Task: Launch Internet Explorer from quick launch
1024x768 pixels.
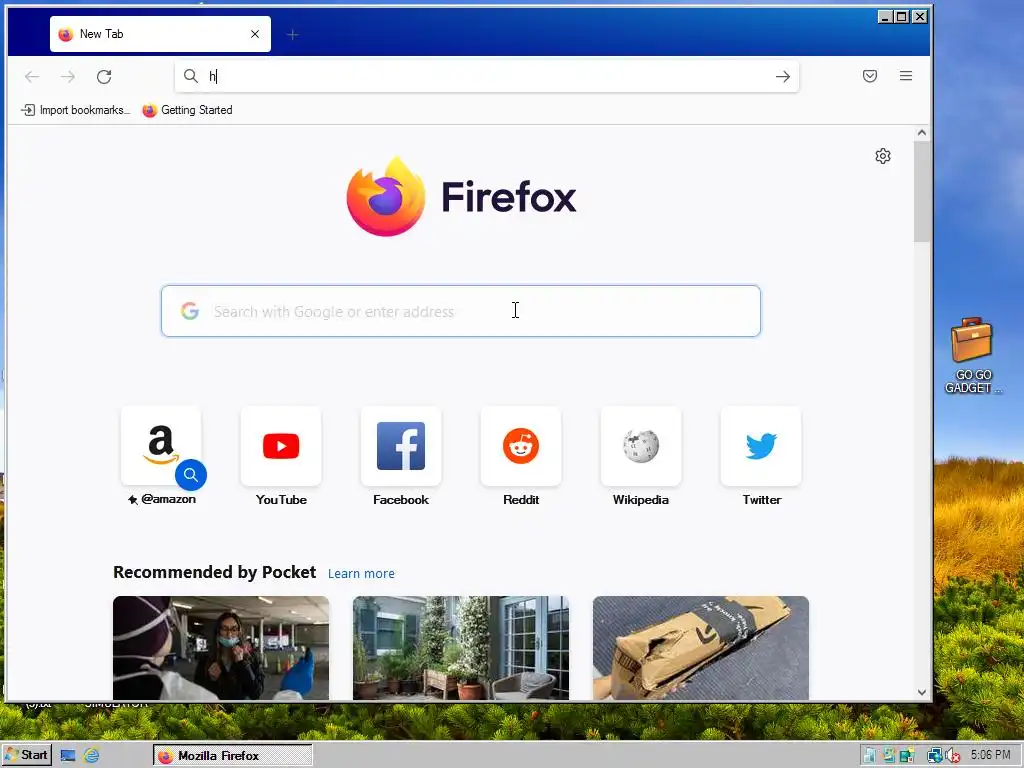Action: point(91,756)
